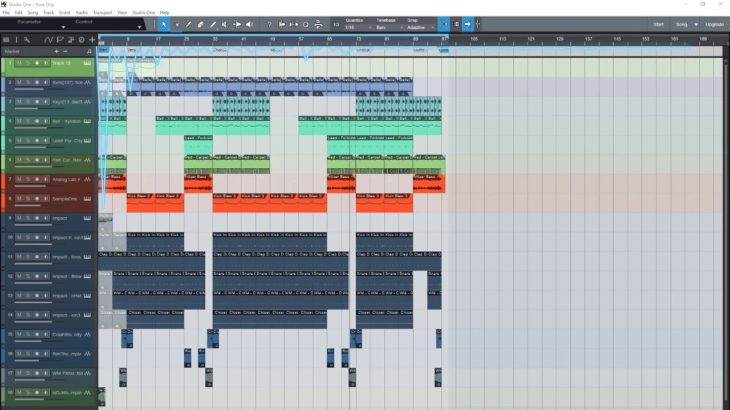Mute track 15
The width and height of the screenshot is (730, 410).
[x=19, y=334]
